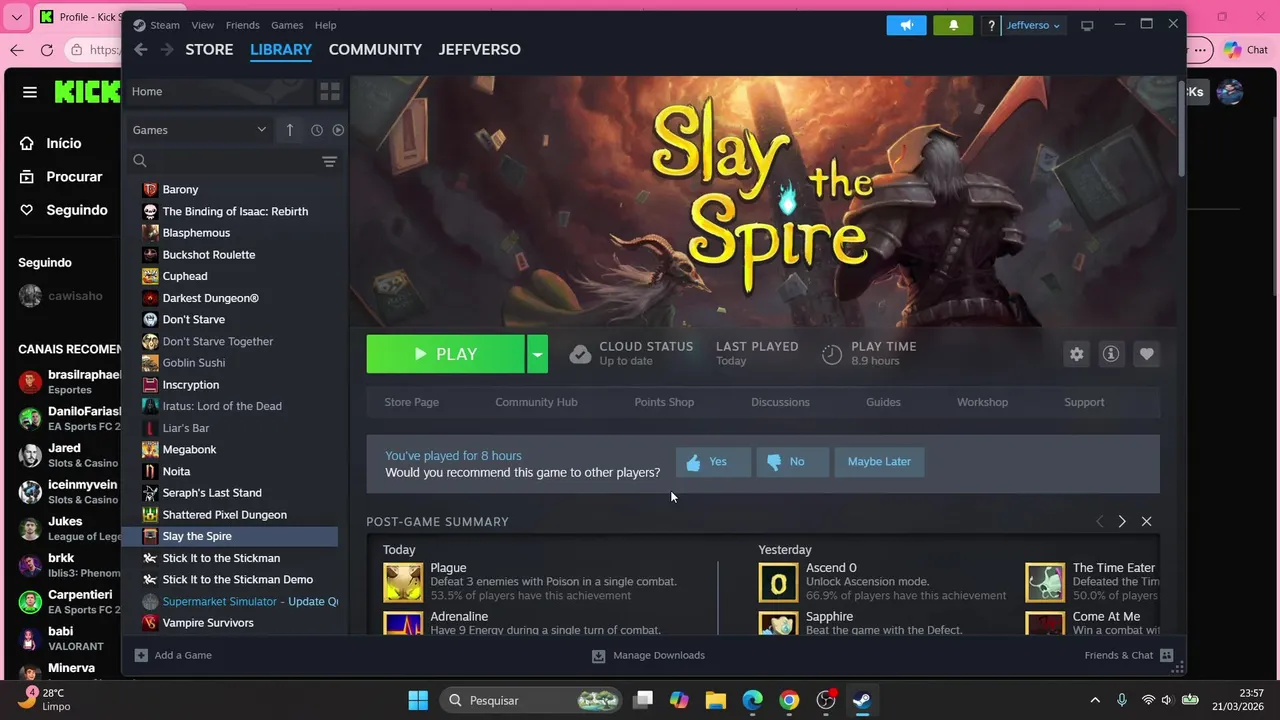Open Friends & Chat
The width and height of the screenshot is (1280, 720).
click(1128, 655)
